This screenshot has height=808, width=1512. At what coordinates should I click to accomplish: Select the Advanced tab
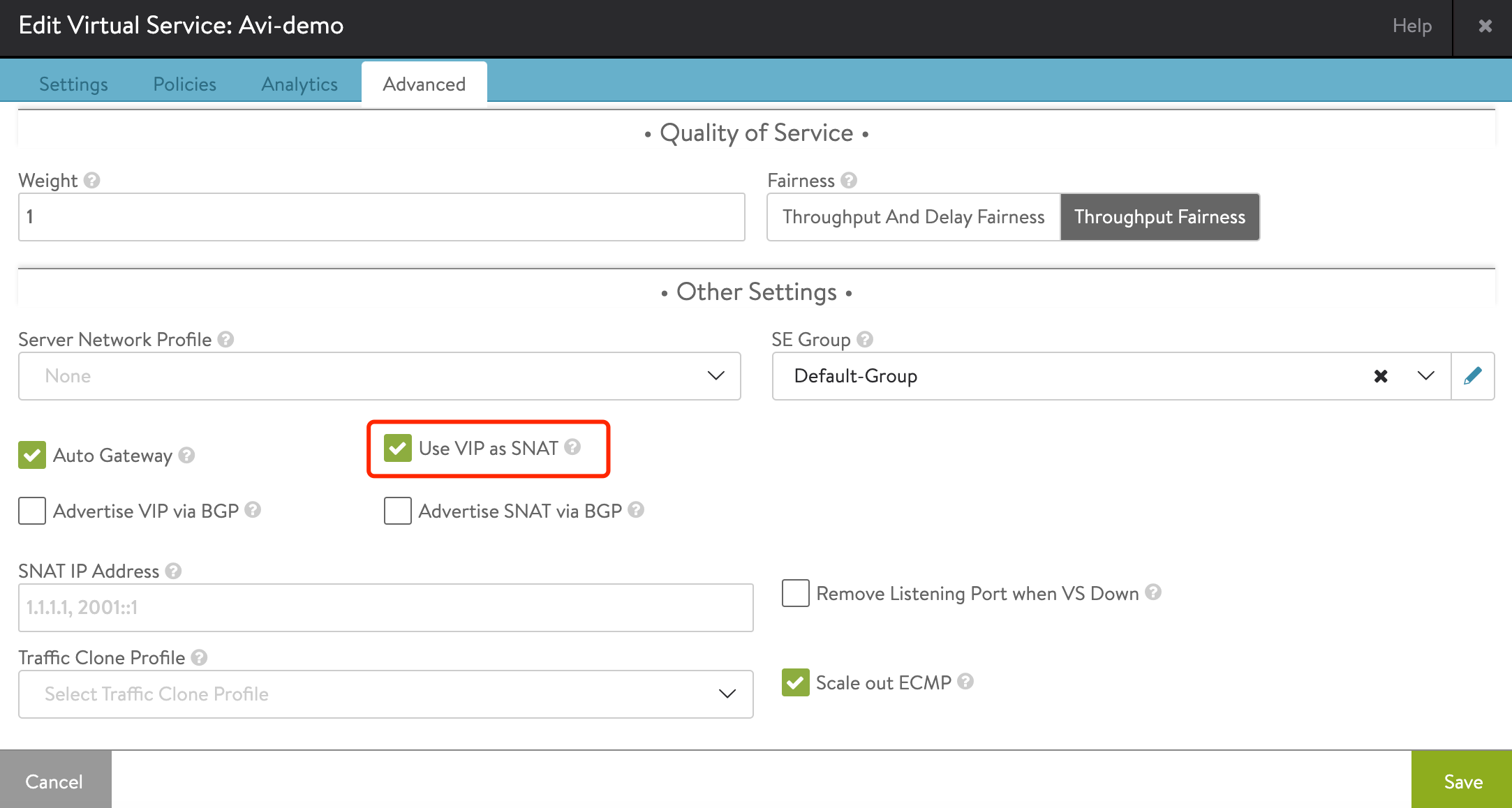[424, 84]
